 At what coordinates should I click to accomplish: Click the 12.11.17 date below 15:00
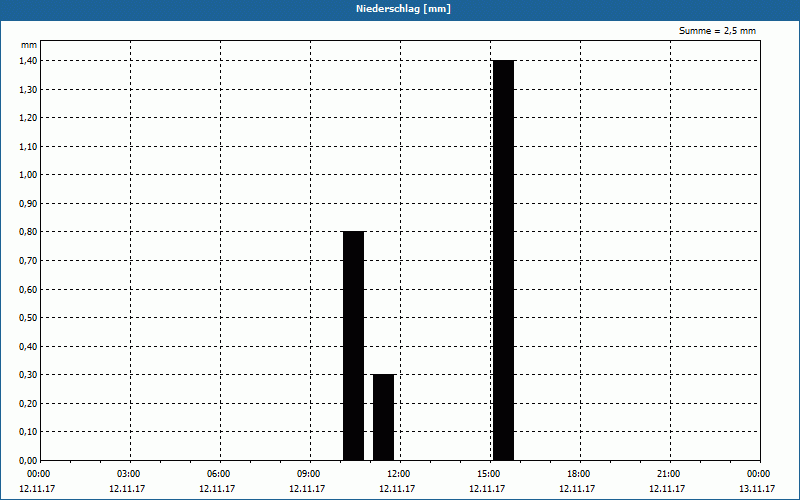click(487, 489)
